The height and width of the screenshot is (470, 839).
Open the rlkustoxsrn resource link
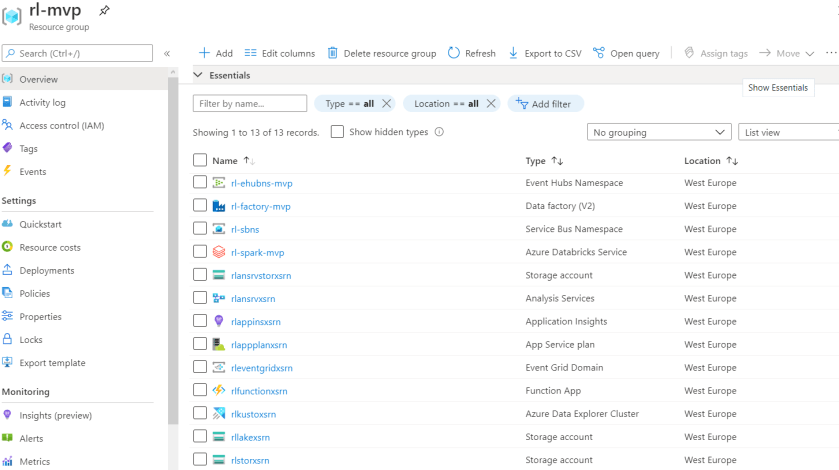253,414
